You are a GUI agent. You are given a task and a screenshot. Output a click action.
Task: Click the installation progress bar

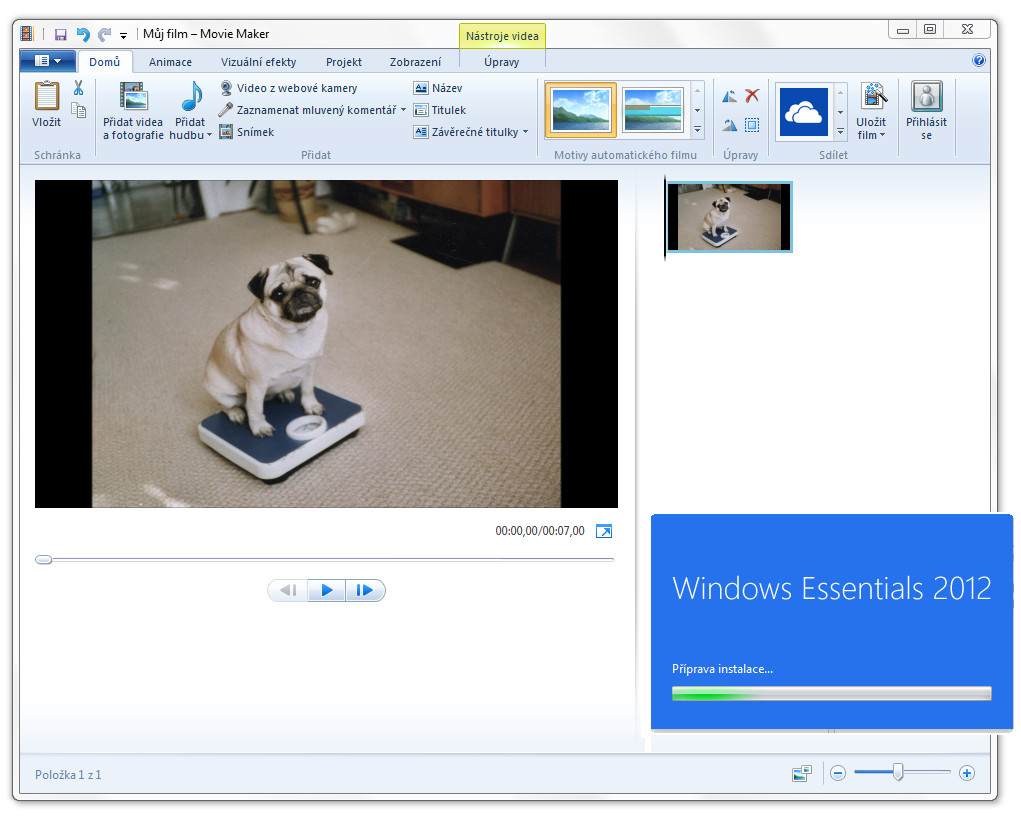832,694
